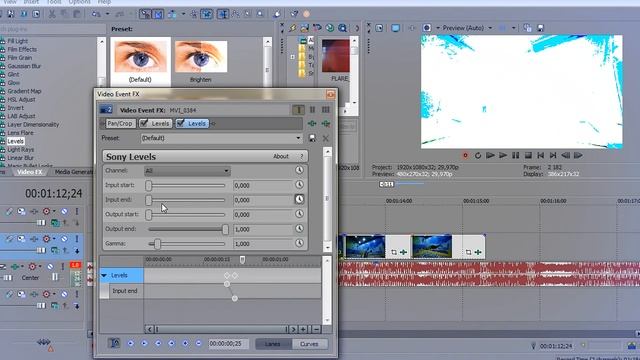640x360 pixels.
Task: Go to end of project button
Action: pos(553,156)
